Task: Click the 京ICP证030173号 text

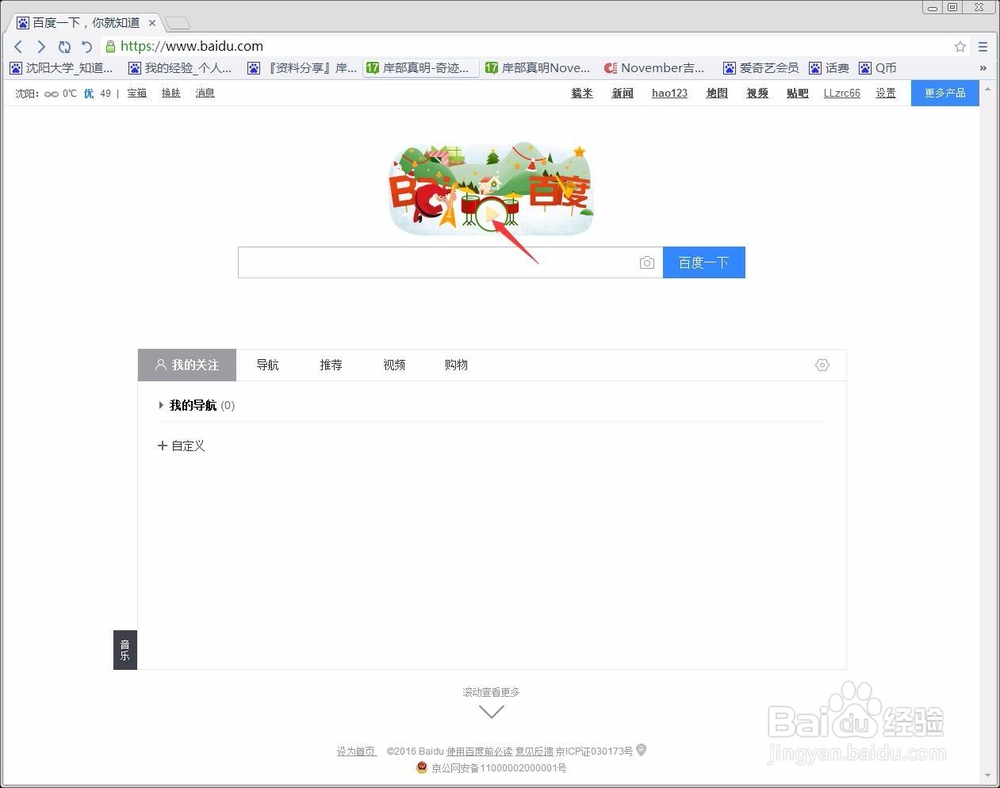Action: (594, 752)
